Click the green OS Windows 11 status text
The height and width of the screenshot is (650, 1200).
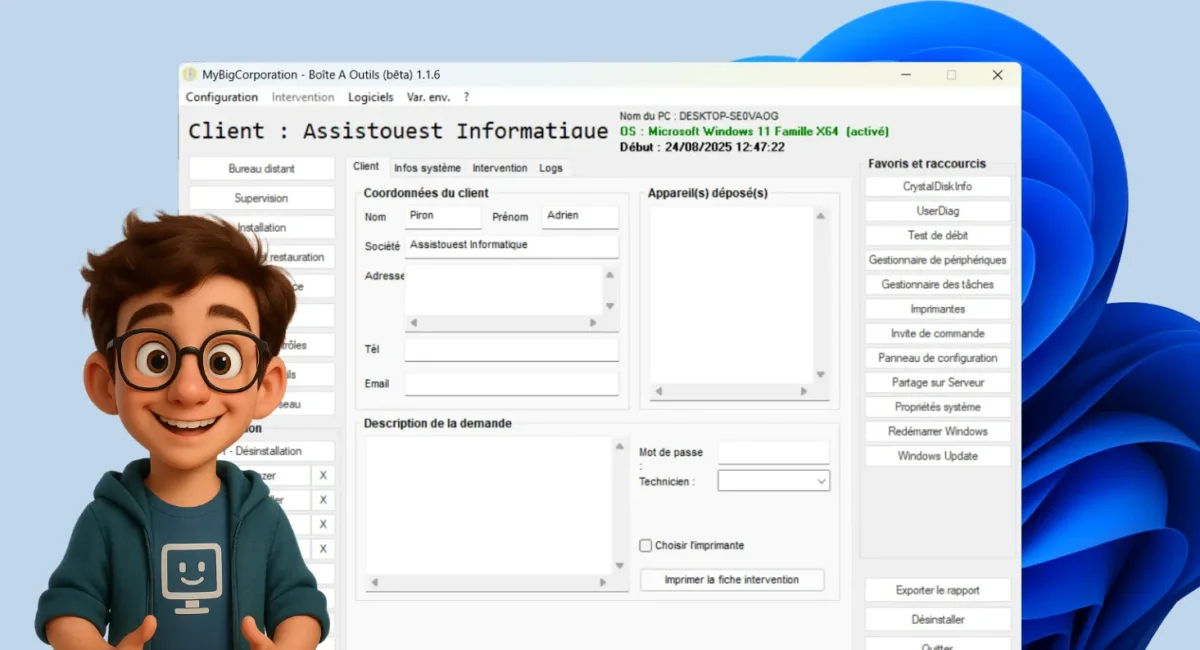(754, 131)
